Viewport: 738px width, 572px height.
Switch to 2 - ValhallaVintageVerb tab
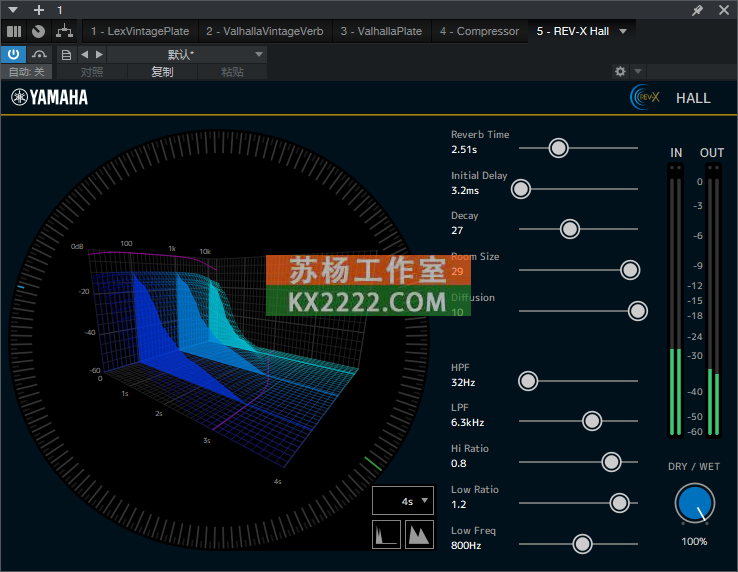pos(265,32)
